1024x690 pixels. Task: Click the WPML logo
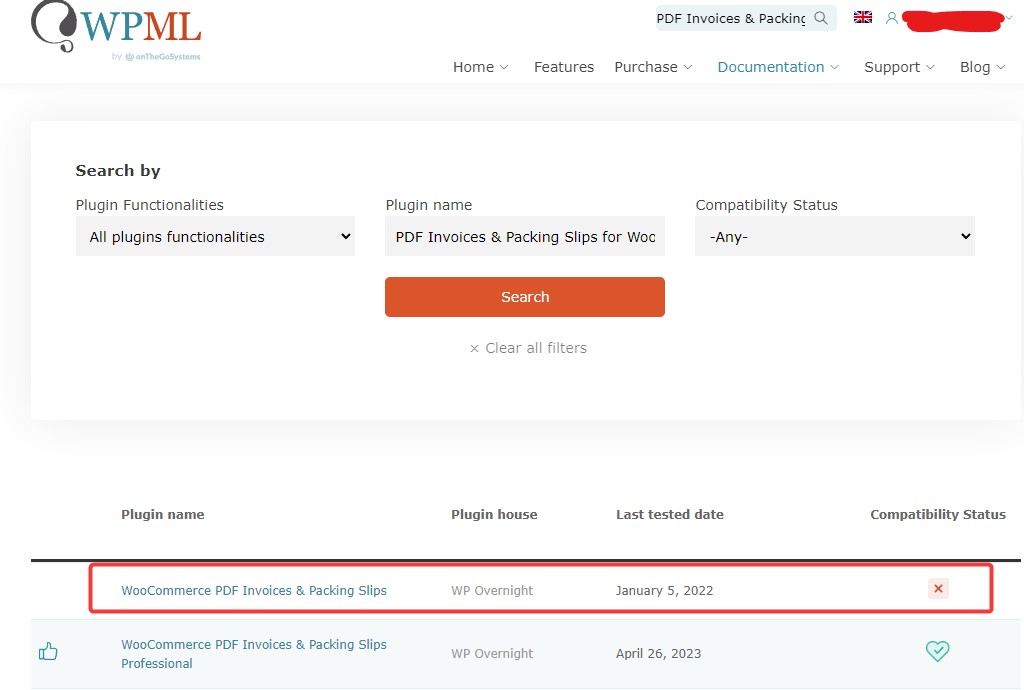116,25
